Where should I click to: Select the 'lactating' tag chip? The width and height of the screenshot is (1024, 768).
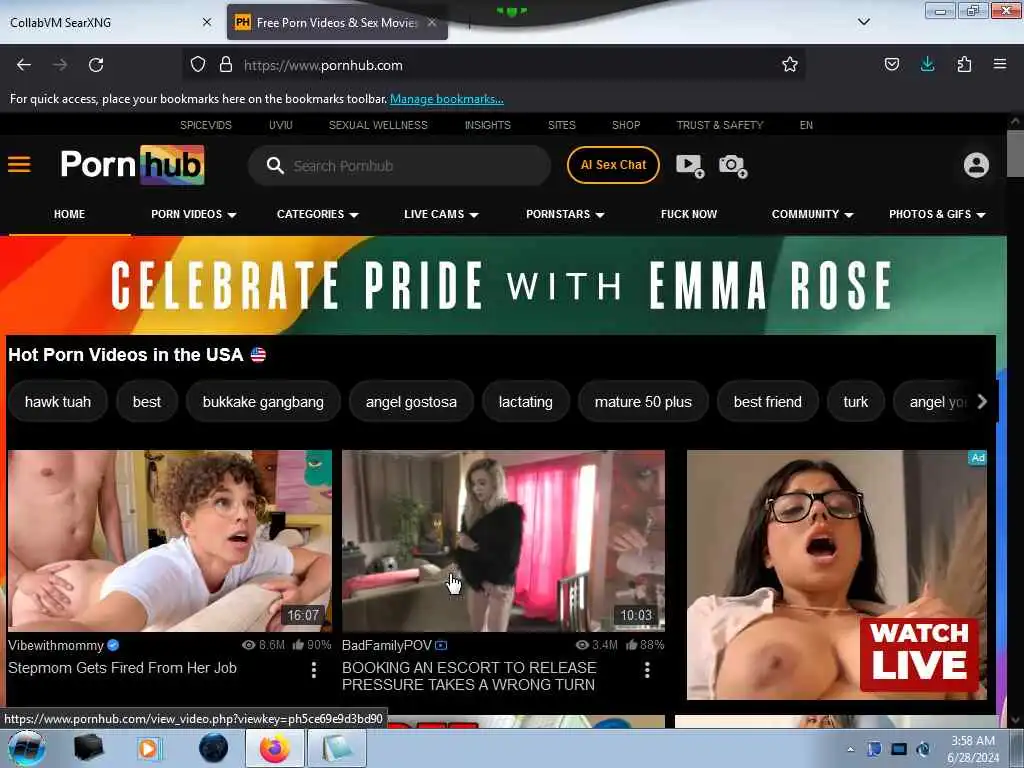click(525, 402)
